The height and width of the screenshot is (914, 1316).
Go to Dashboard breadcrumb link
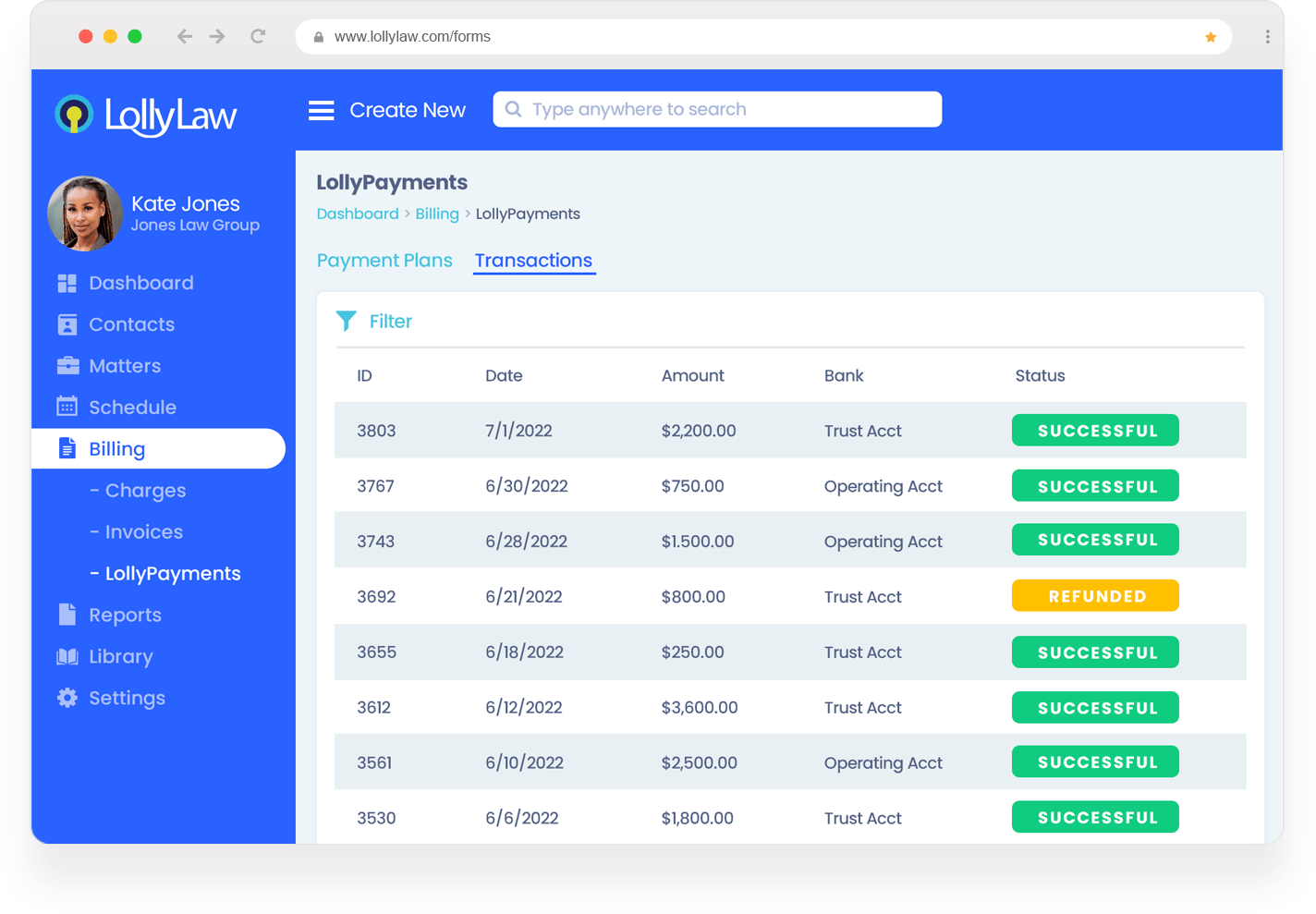(x=358, y=213)
